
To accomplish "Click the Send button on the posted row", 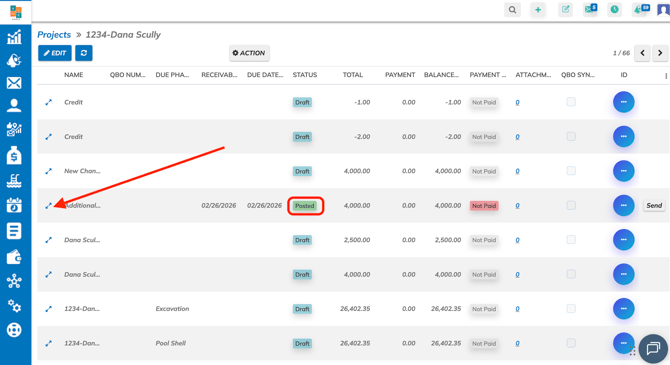I will (654, 206).
